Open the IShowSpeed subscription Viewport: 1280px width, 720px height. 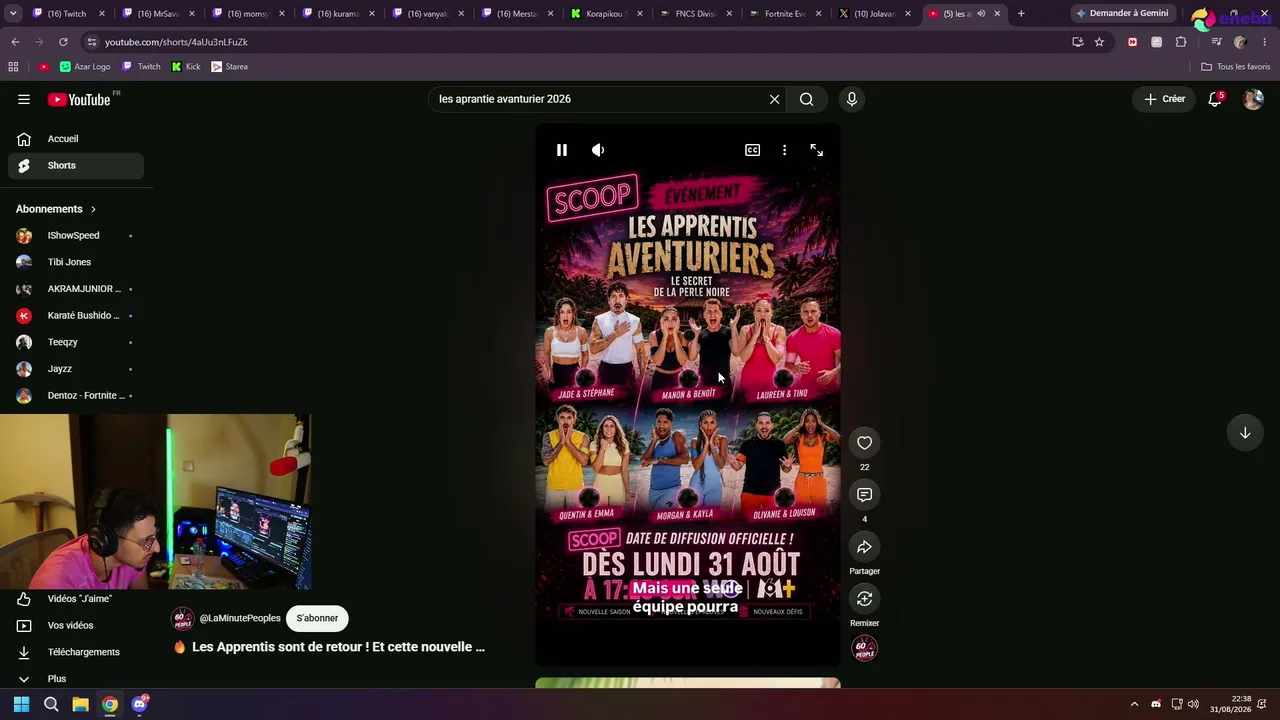tap(76, 236)
